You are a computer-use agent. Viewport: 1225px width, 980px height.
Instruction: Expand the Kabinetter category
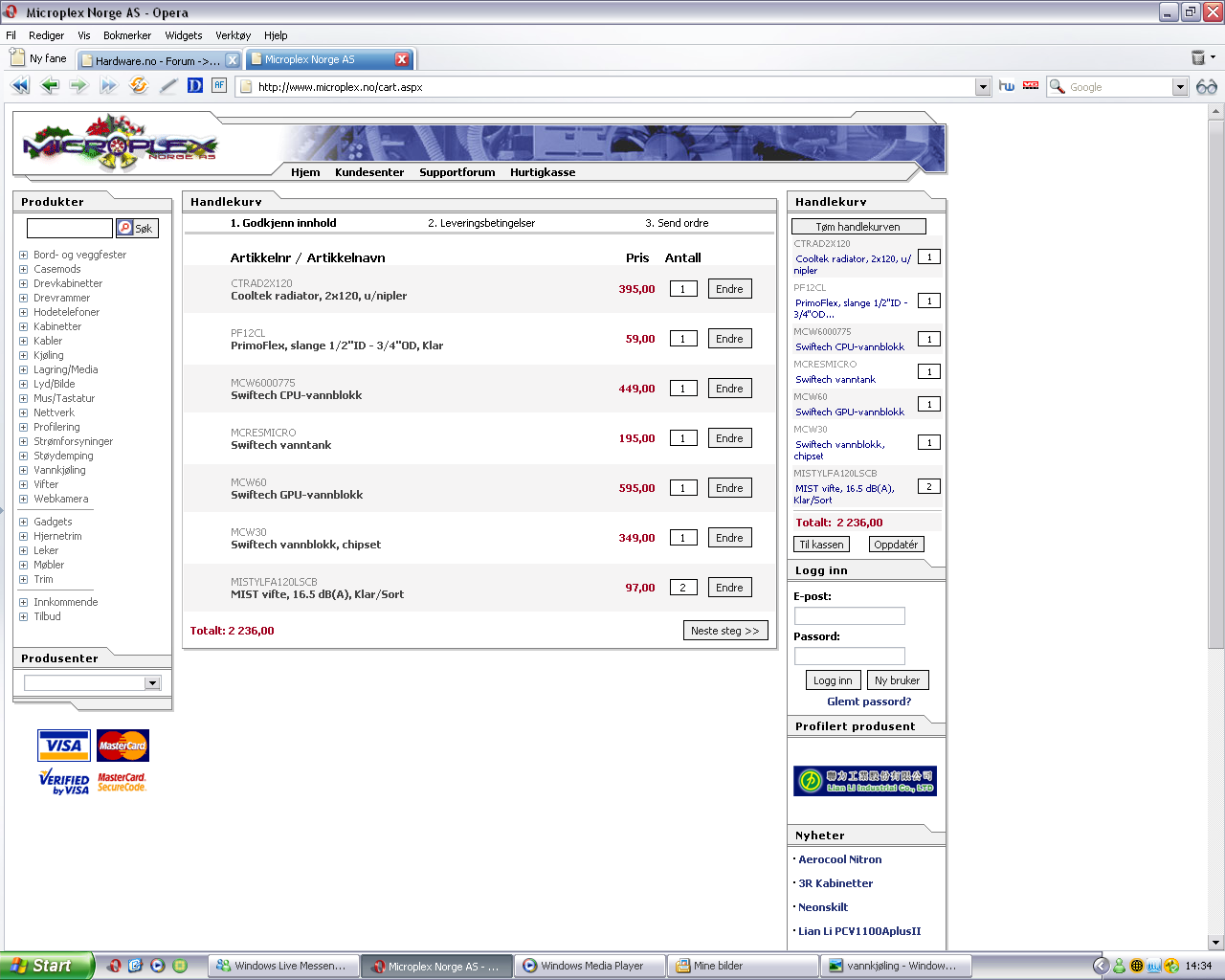24,326
